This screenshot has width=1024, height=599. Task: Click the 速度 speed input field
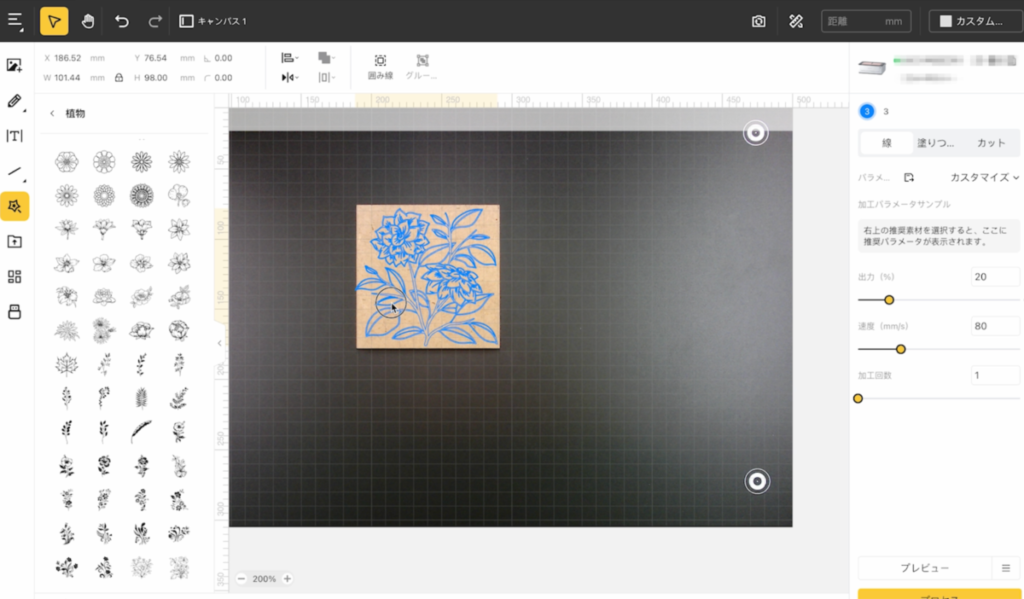click(994, 326)
